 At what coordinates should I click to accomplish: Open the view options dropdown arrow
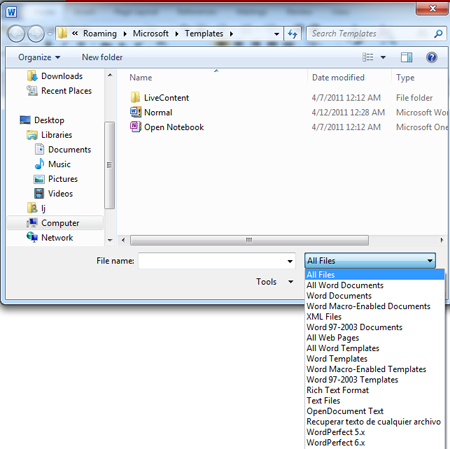[x=383, y=57]
